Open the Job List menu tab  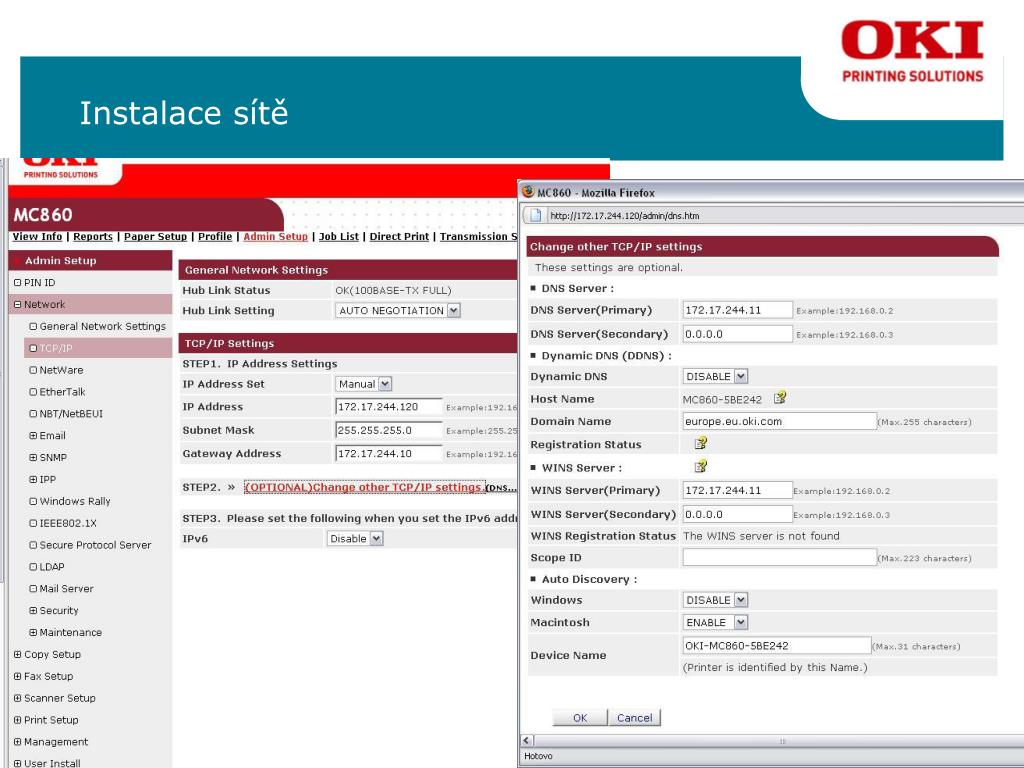[339, 236]
